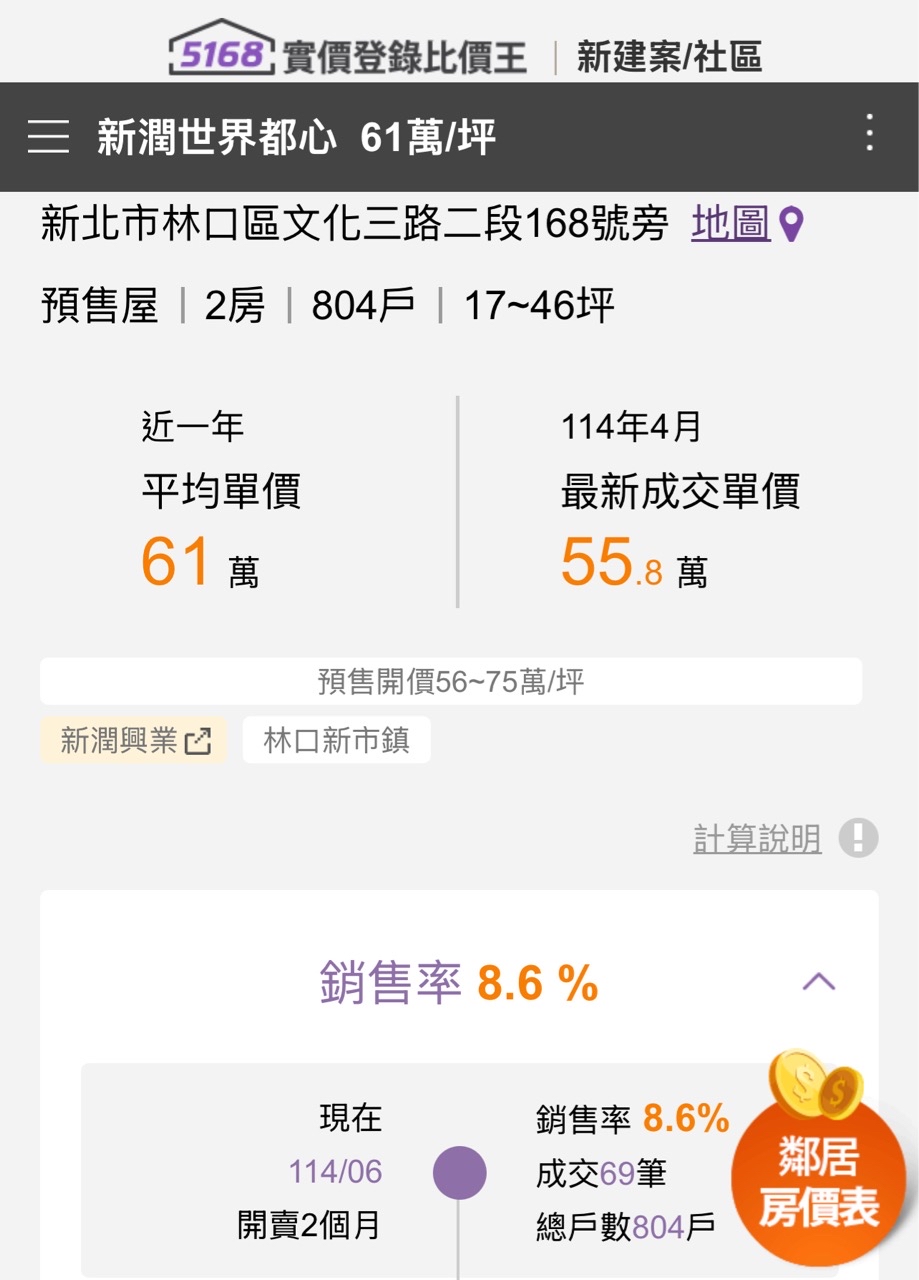Image resolution: width=919 pixels, height=1280 pixels.
Task: Open the hamburger menu icon
Action: pyautogui.click(x=48, y=136)
